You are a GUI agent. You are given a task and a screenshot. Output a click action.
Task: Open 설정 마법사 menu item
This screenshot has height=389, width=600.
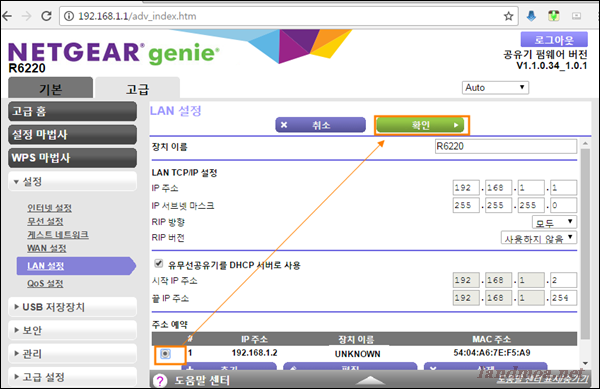click(x=72, y=135)
